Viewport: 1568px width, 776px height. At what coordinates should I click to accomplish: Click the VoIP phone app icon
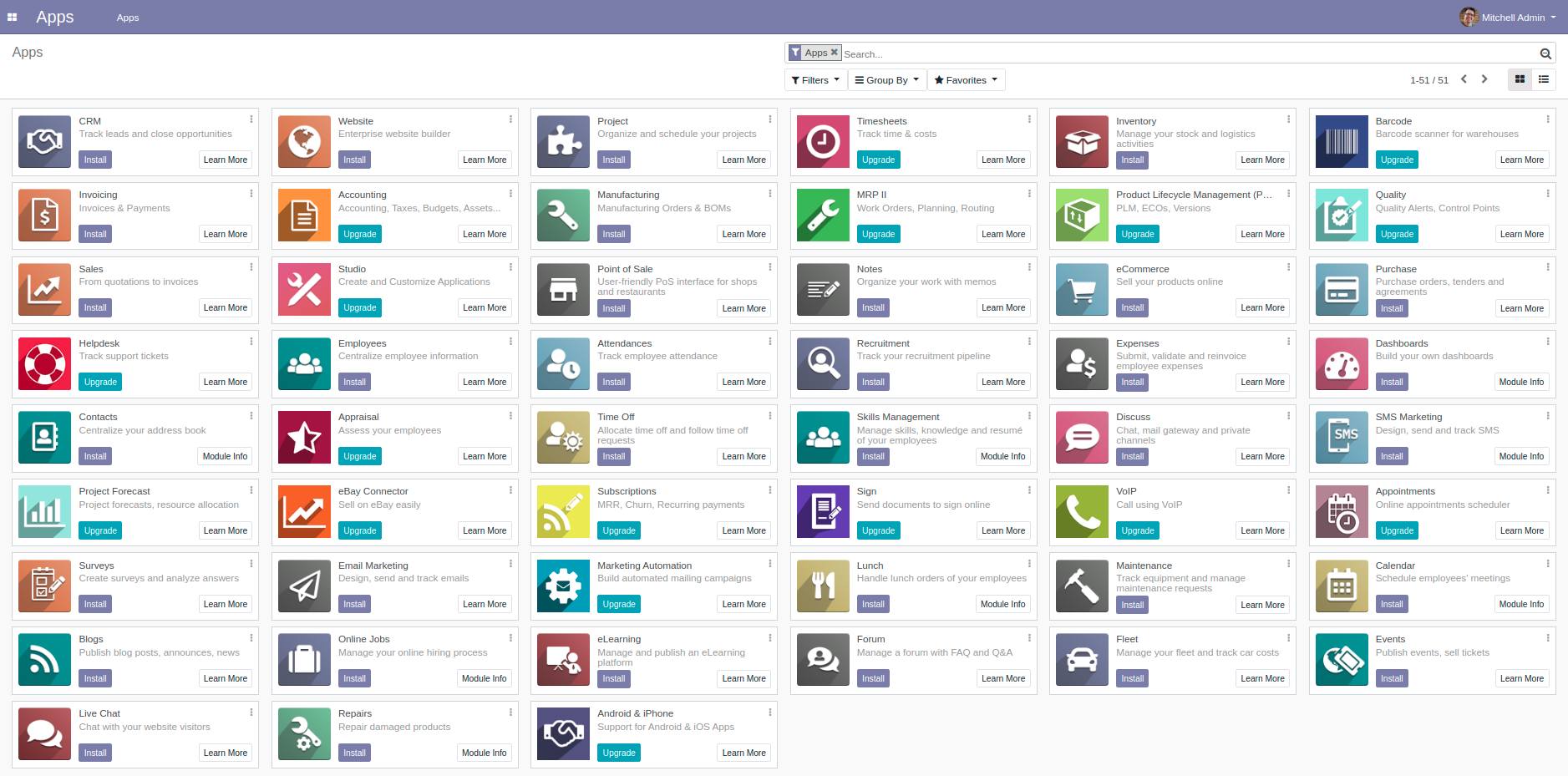(1081, 511)
